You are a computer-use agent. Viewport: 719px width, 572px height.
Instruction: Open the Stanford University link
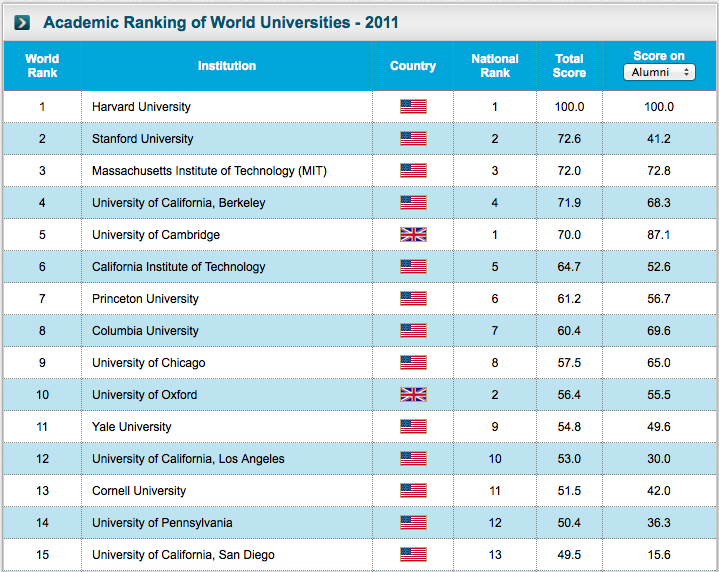tap(143, 139)
